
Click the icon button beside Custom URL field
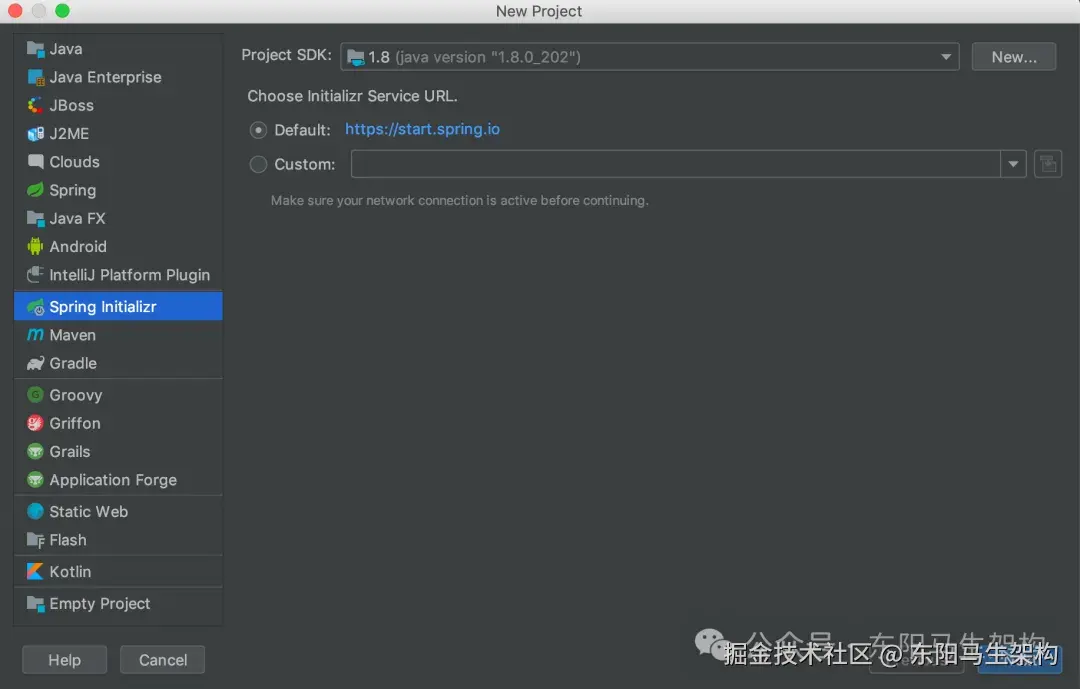tap(1048, 164)
